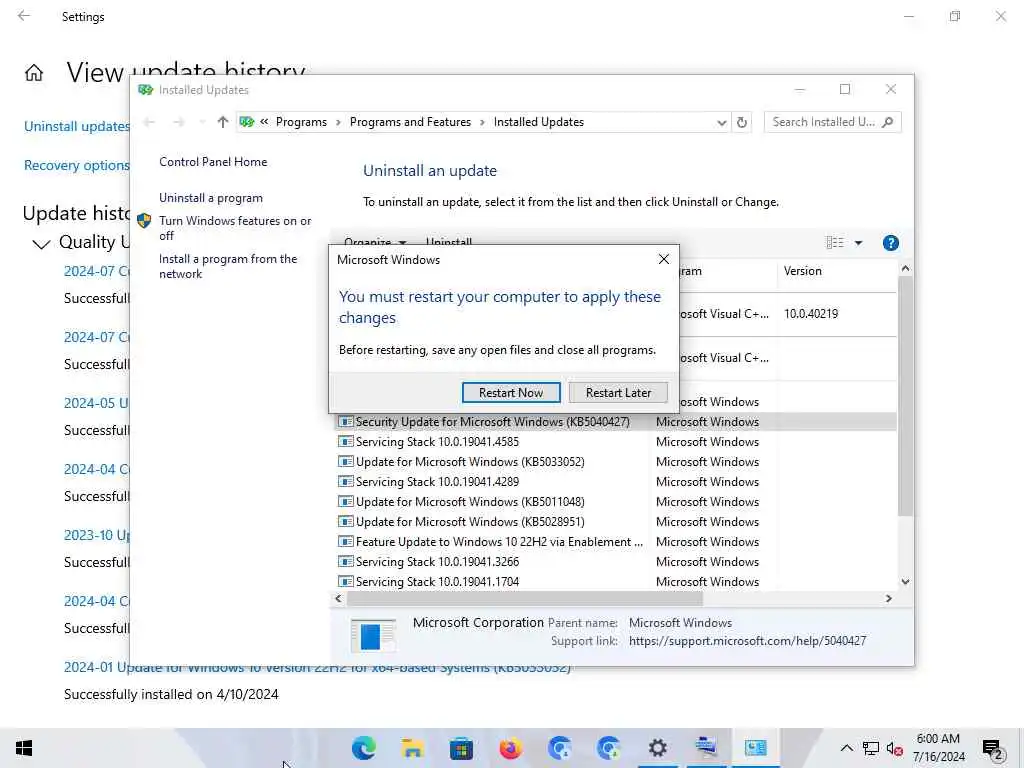Open Uninstall updates link in Settings
The height and width of the screenshot is (768, 1024).
77,126
